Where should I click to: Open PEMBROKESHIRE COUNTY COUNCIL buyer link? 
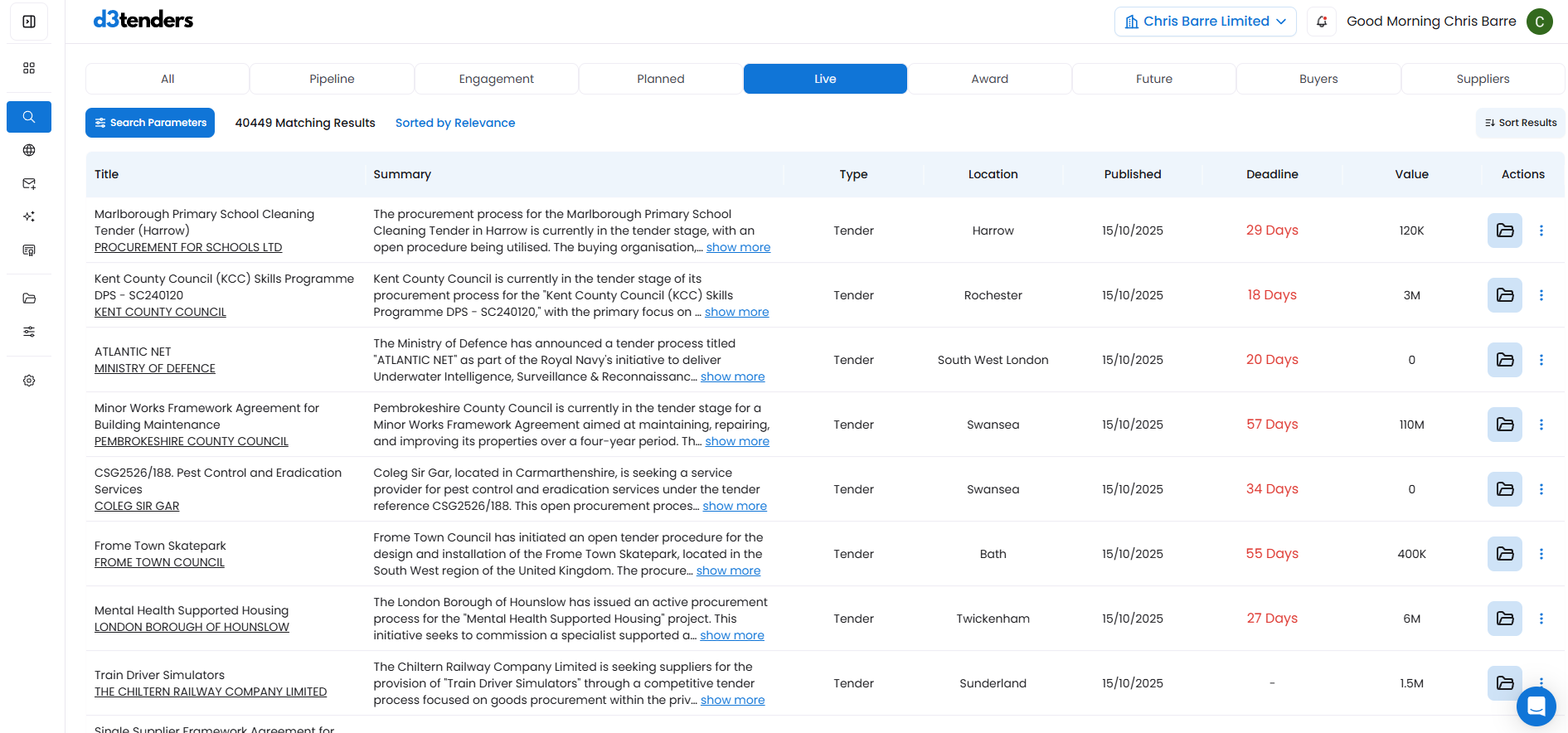(x=192, y=441)
